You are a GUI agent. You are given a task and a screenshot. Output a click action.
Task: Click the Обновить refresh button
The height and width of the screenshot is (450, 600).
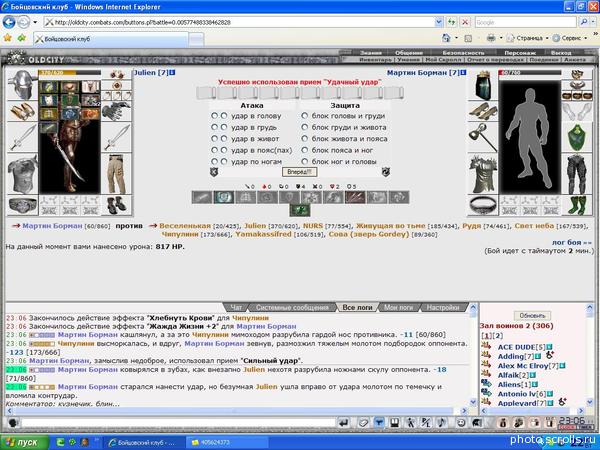pyautogui.click(x=532, y=316)
